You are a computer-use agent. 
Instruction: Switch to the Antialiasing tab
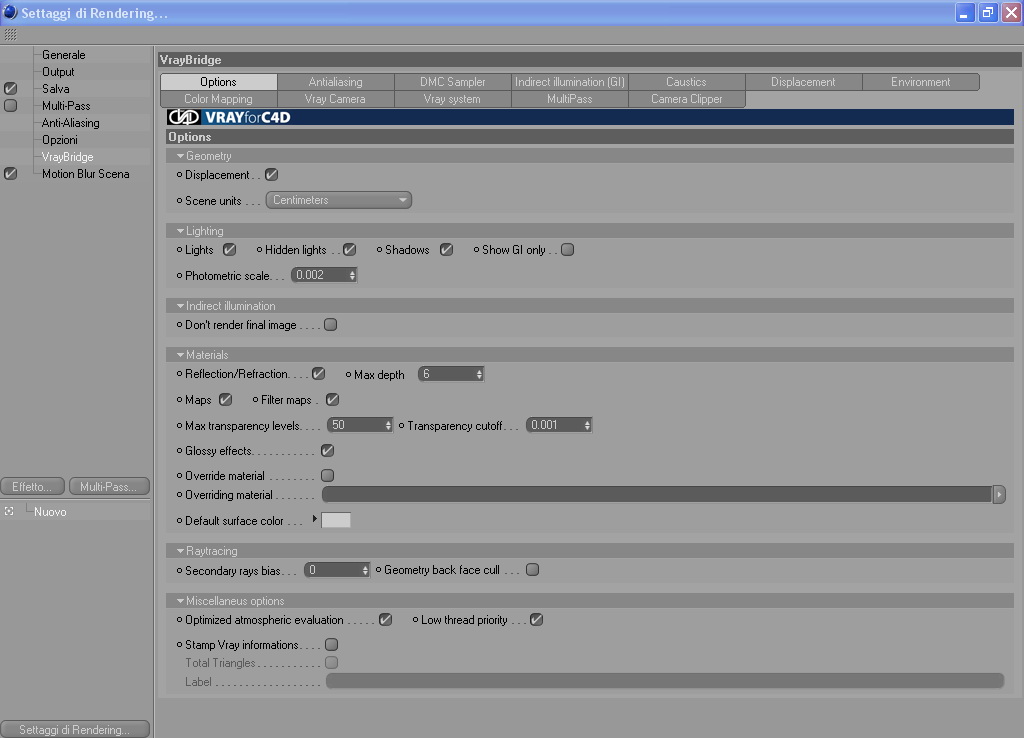pos(336,82)
